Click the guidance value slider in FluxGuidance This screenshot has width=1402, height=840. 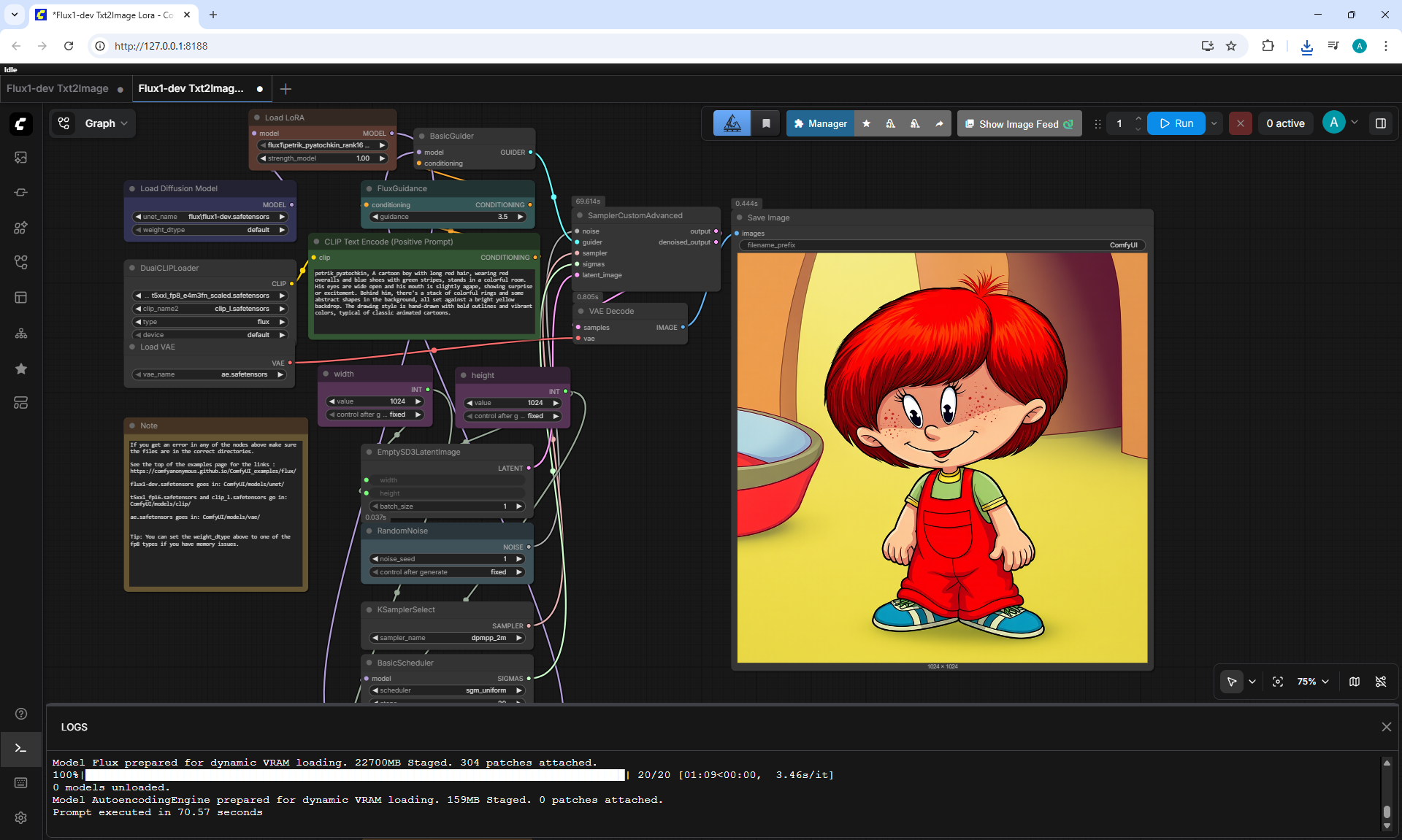pos(448,217)
